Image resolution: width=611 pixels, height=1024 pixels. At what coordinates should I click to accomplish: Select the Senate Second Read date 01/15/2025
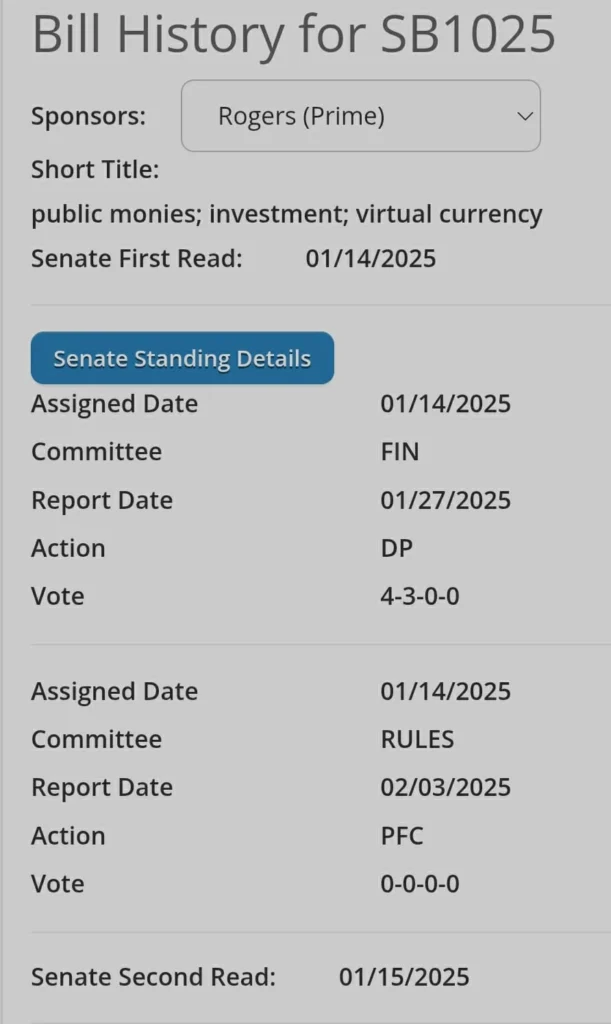click(404, 977)
